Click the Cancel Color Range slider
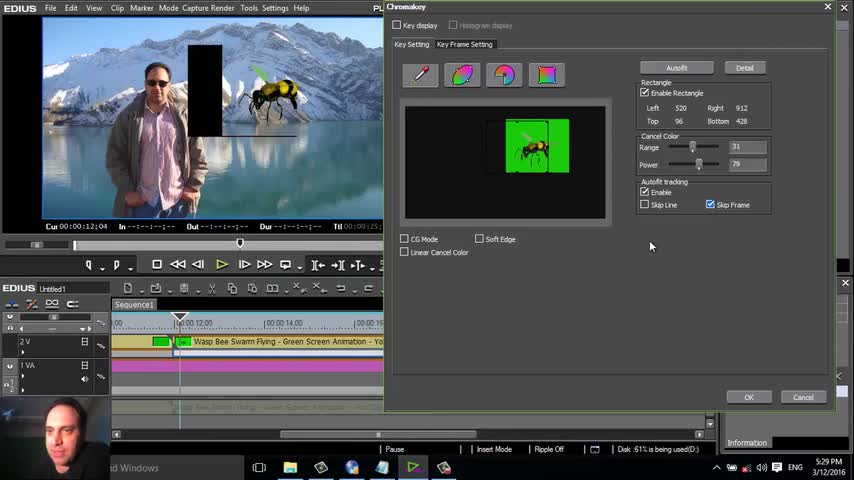Viewport: 854px width, 480px height. point(693,147)
